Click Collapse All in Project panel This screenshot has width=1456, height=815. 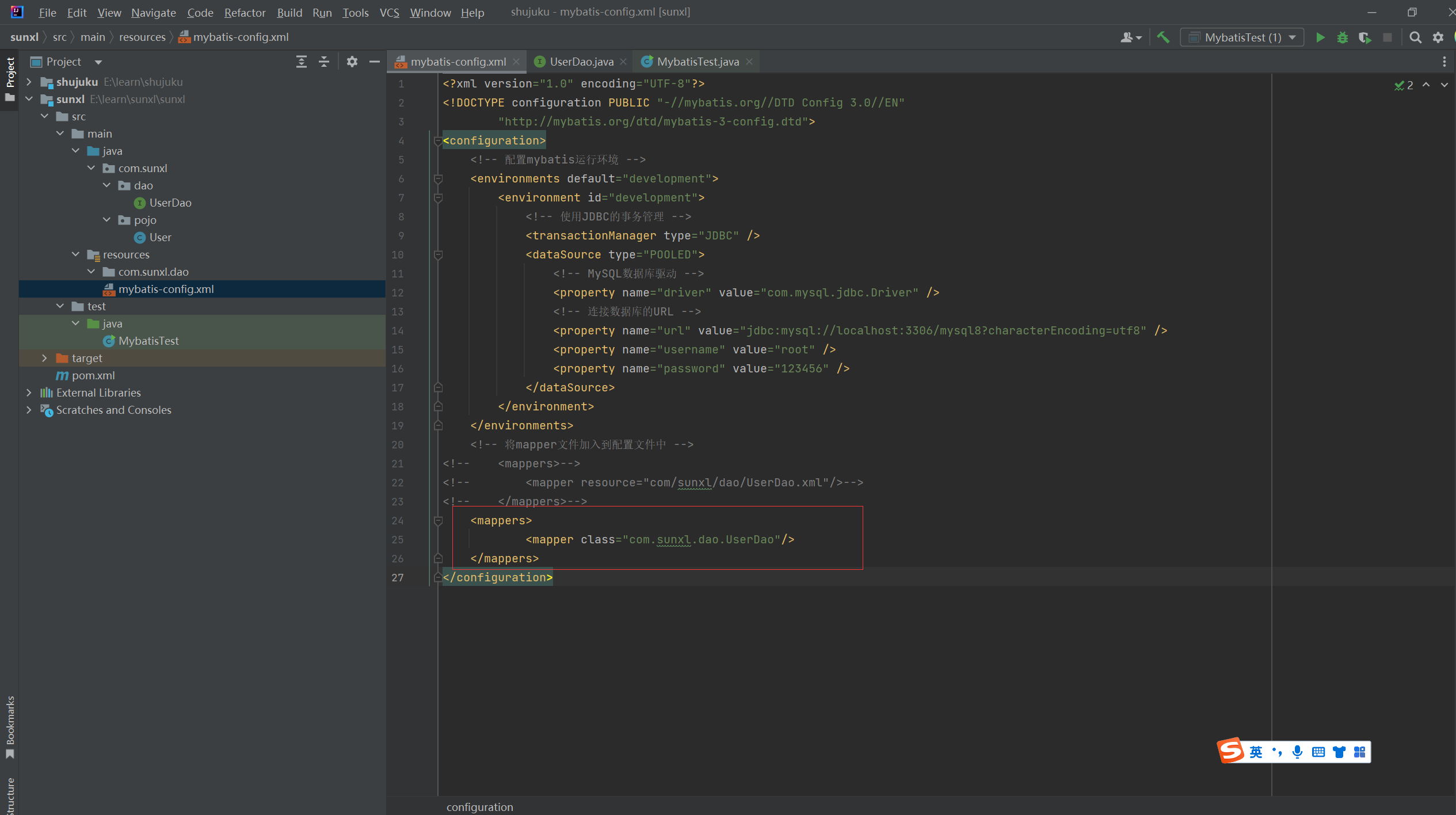click(x=324, y=62)
